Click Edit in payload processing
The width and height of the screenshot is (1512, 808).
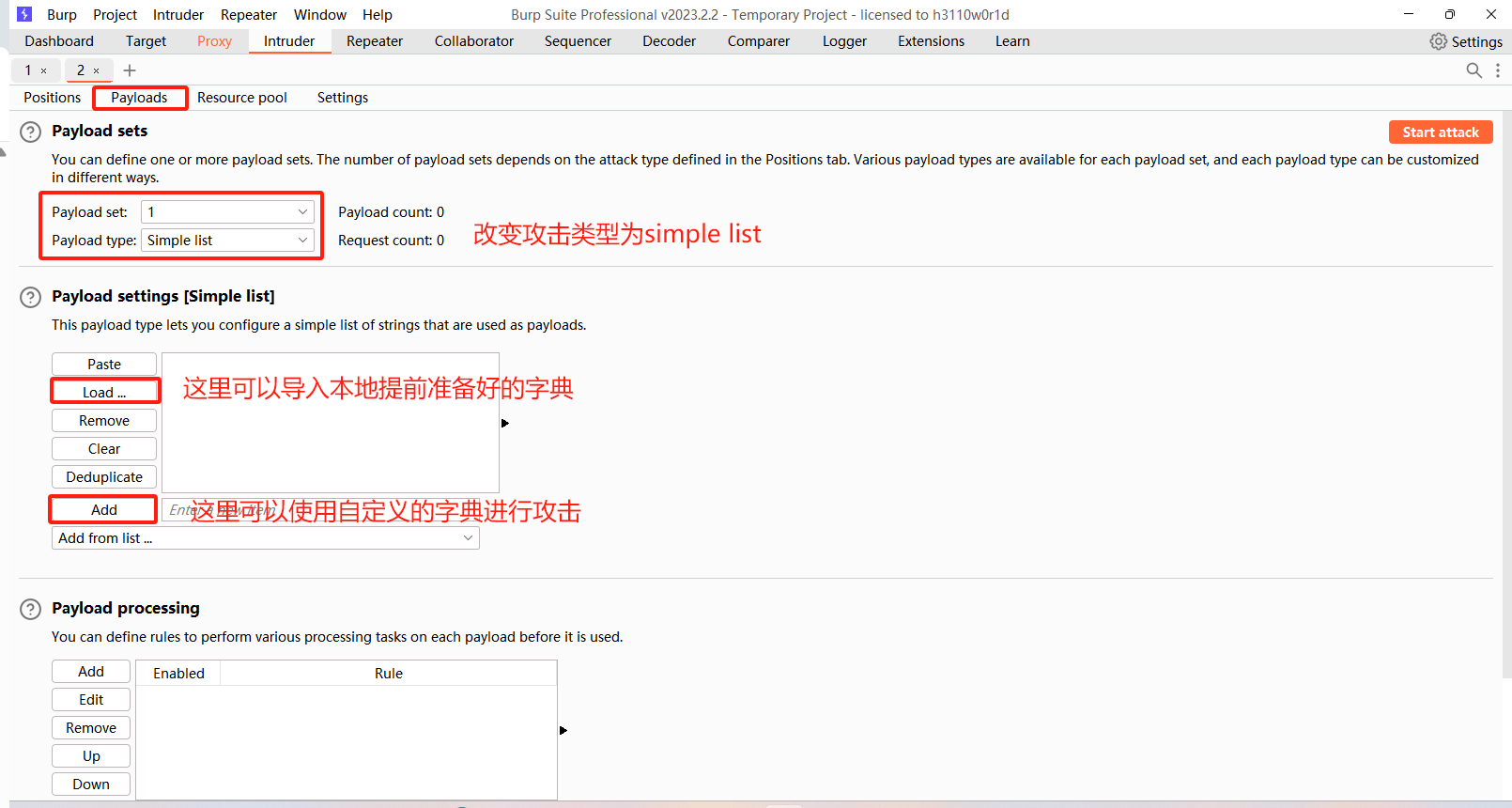[x=91, y=700]
